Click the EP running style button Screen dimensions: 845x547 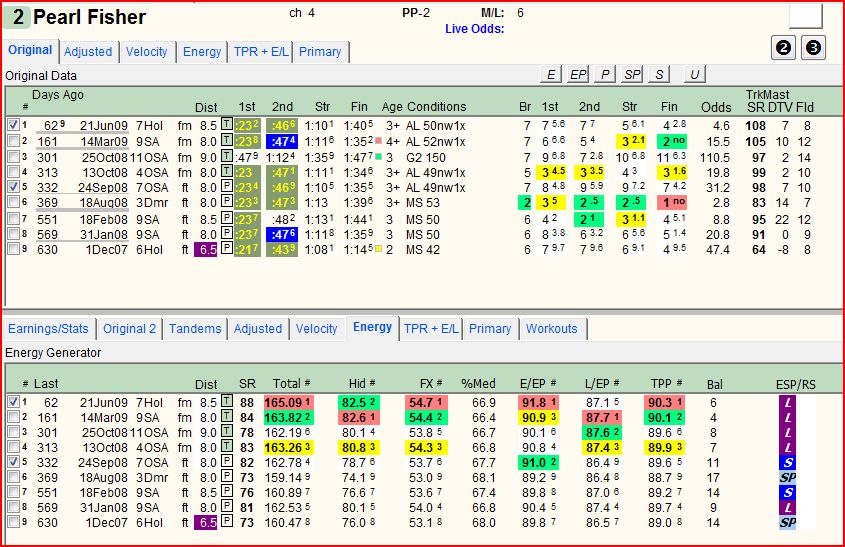[578, 74]
